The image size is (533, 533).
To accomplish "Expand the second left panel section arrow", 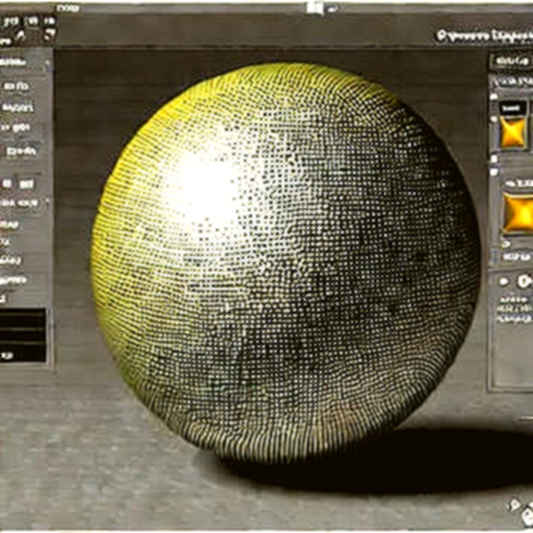I will point(47,201).
